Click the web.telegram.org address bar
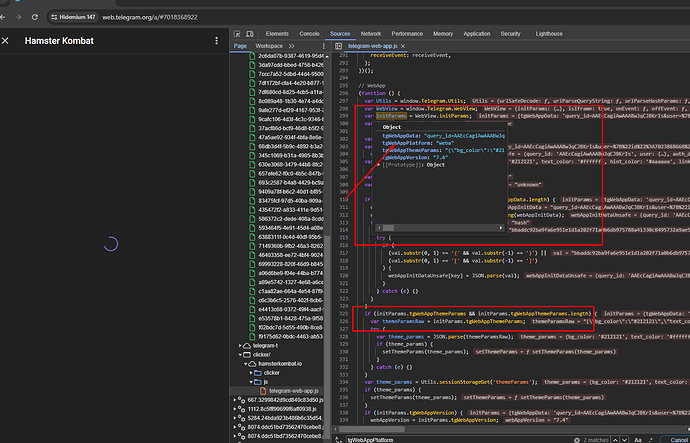This screenshot has height=443, width=690. click(x=150, y=17)
